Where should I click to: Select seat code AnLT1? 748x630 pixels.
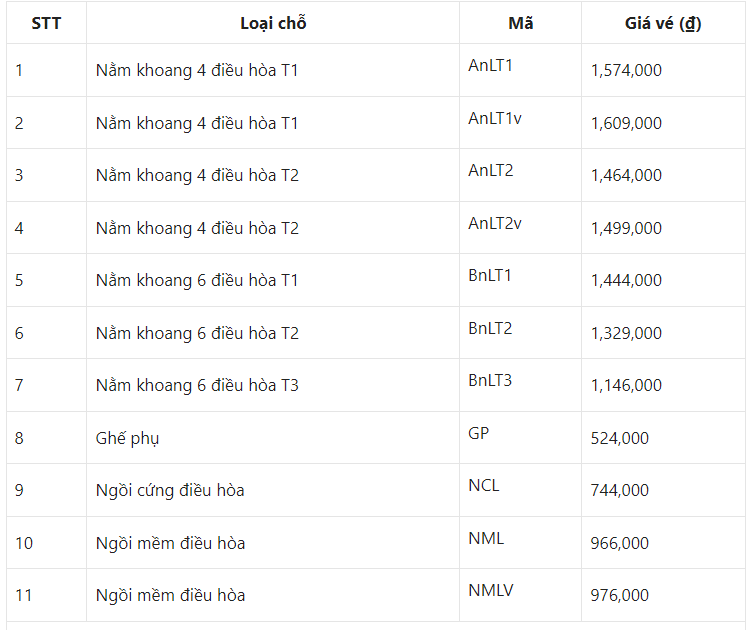[490, 65]
